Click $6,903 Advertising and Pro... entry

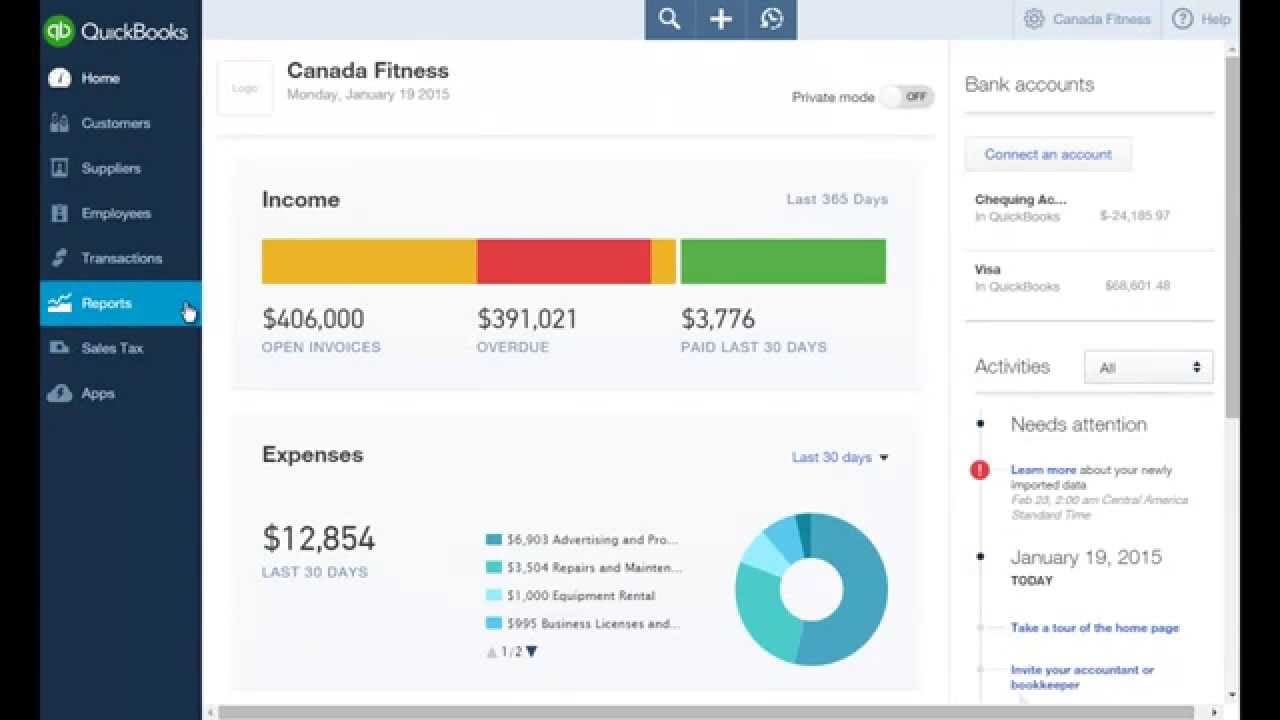click(592, 540)
